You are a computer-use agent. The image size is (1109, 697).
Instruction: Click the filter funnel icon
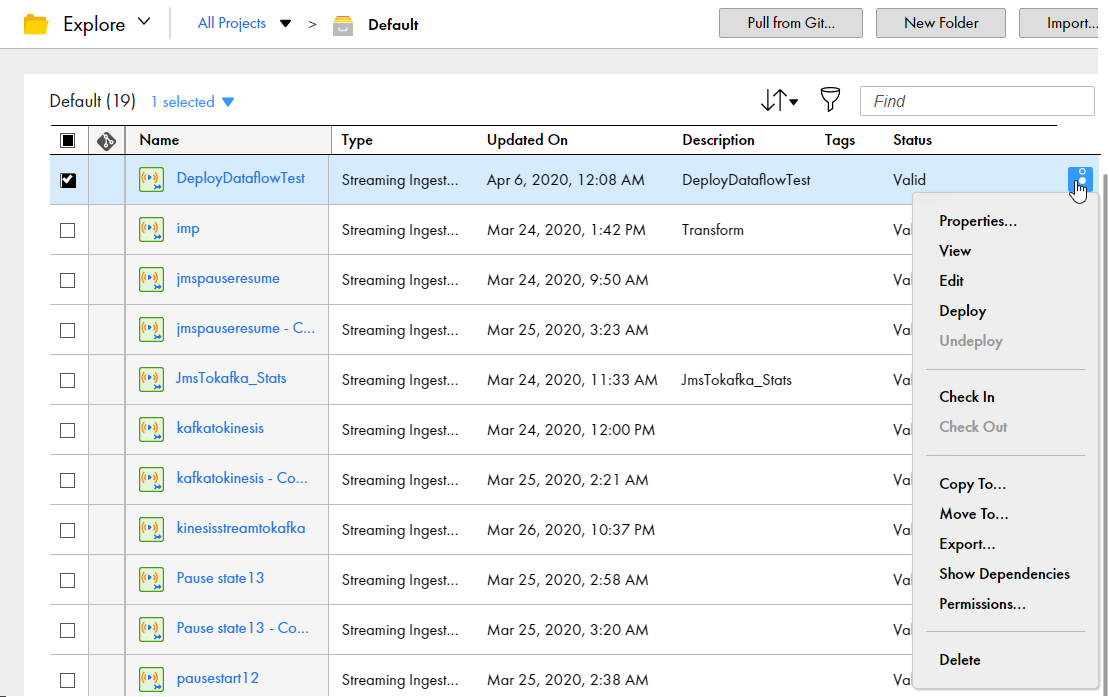click(830, 100)
